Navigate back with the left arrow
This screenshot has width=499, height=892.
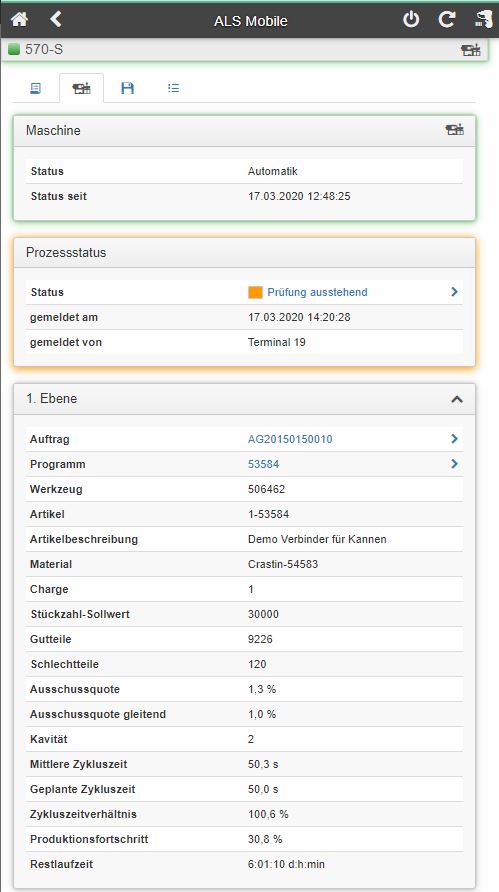(x=55, y=20)
